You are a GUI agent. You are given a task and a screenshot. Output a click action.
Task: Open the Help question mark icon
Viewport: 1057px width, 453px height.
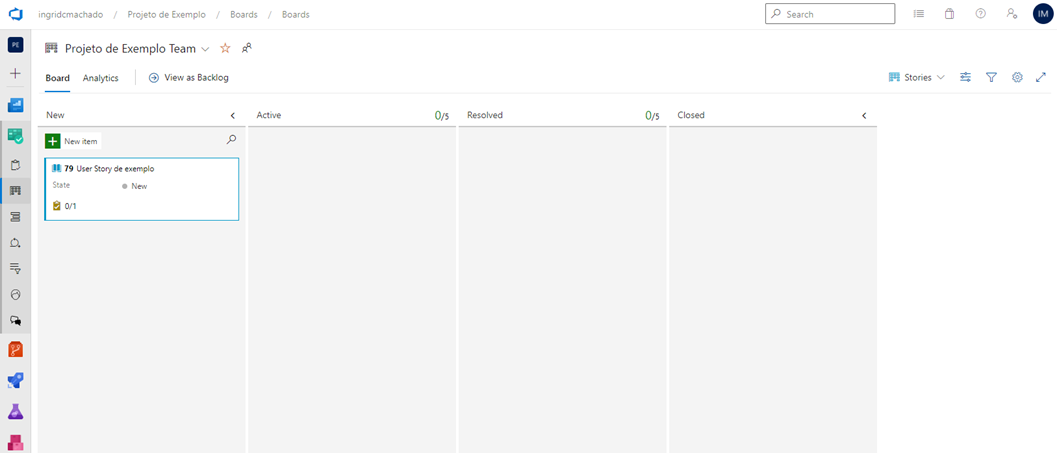tap(981, 13)
